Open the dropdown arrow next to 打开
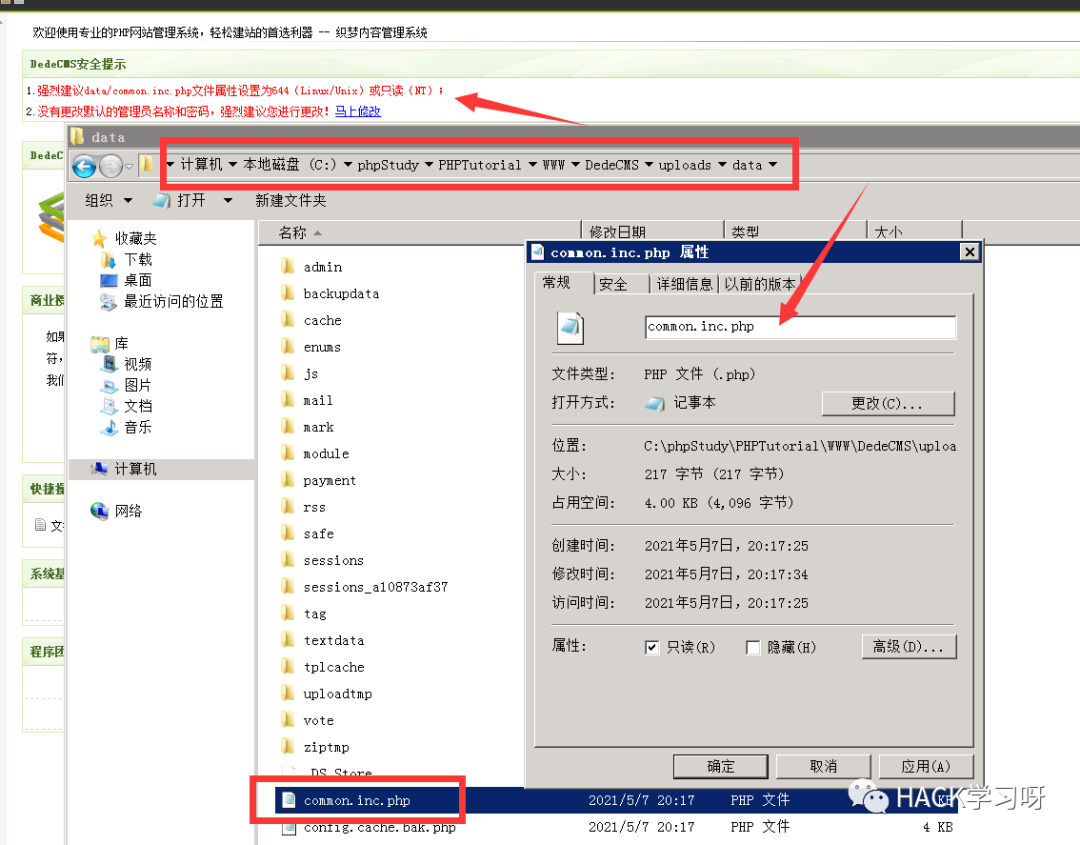1080x845 pixels. point(228,200)
